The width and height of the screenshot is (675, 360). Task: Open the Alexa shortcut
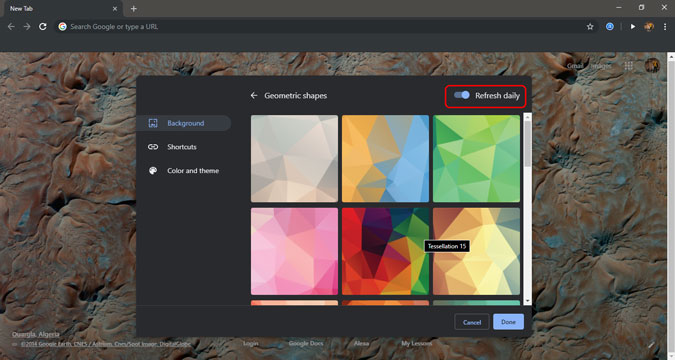361,344
